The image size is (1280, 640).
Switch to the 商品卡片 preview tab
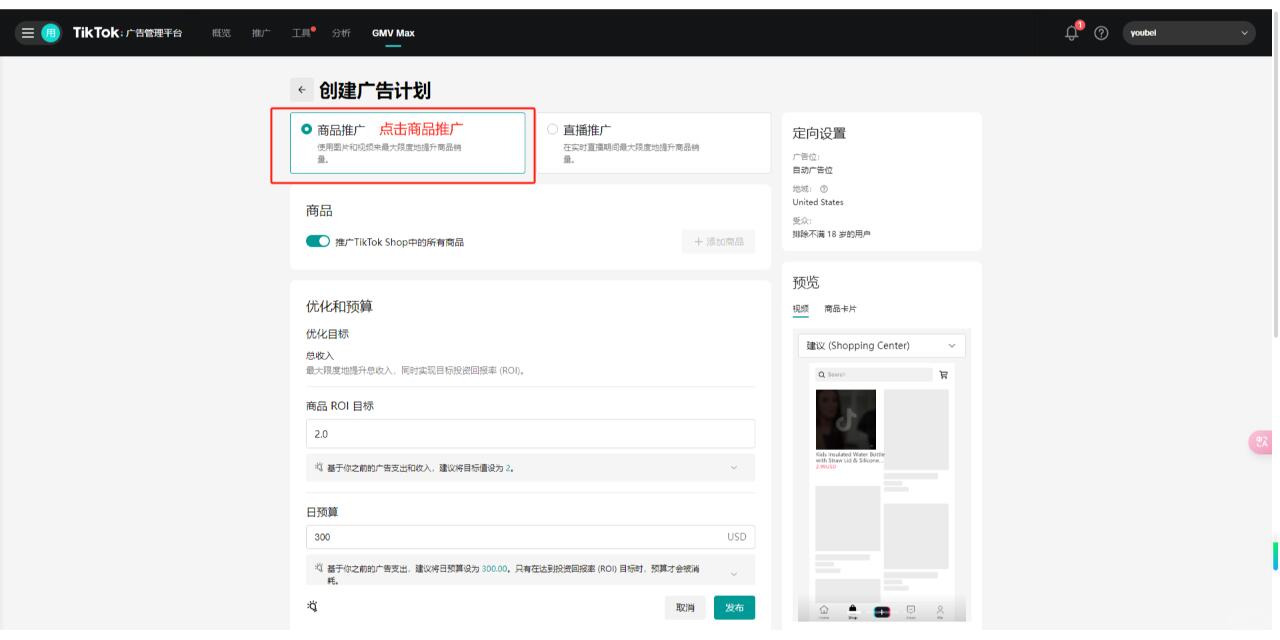pos(840,309)
